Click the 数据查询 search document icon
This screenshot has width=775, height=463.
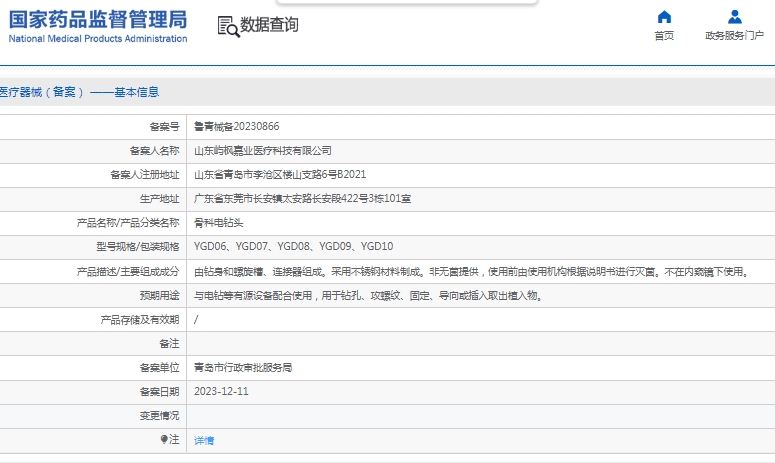[228, 26]
